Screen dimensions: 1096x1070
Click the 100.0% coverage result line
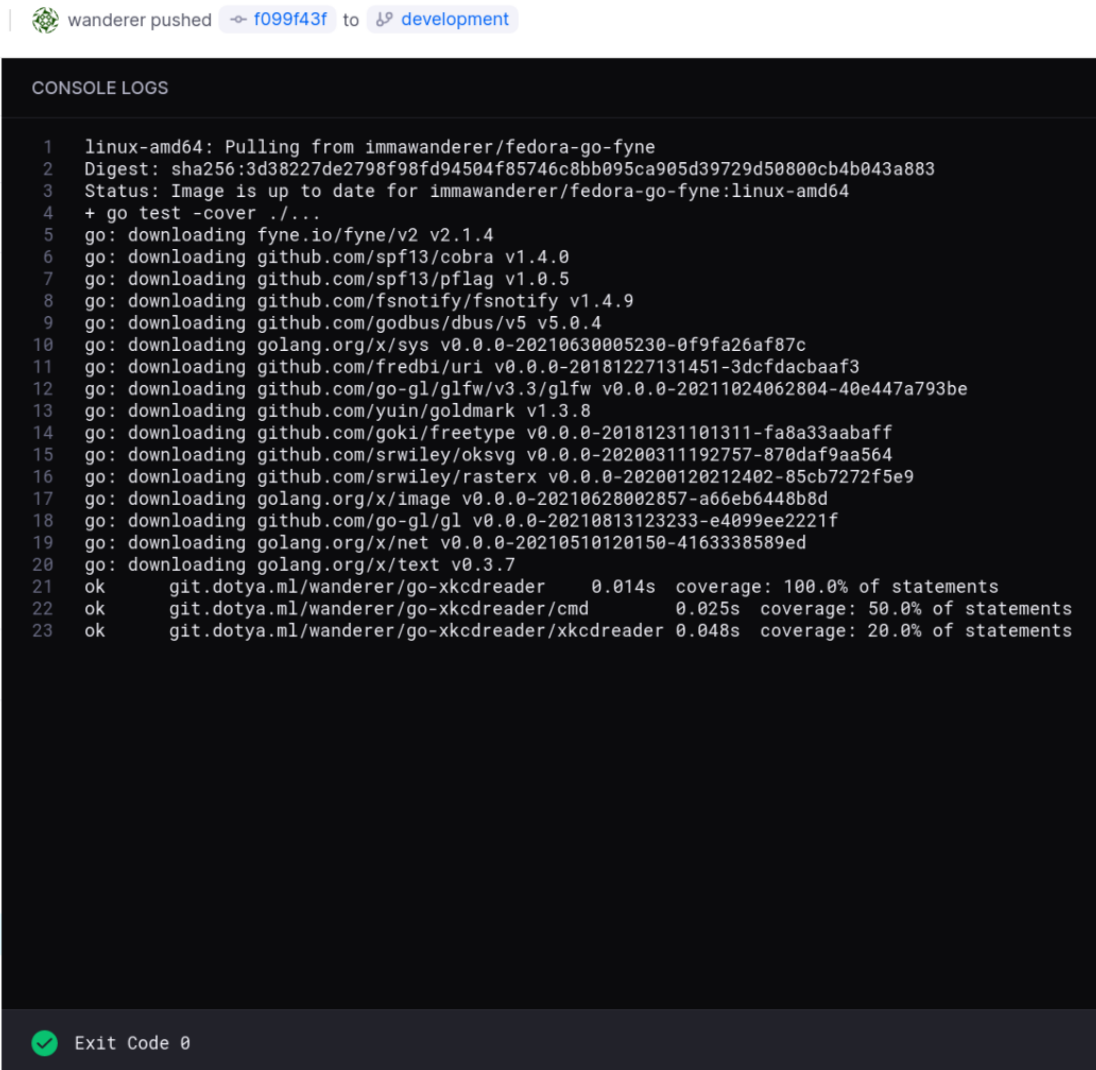pos(540,587)
